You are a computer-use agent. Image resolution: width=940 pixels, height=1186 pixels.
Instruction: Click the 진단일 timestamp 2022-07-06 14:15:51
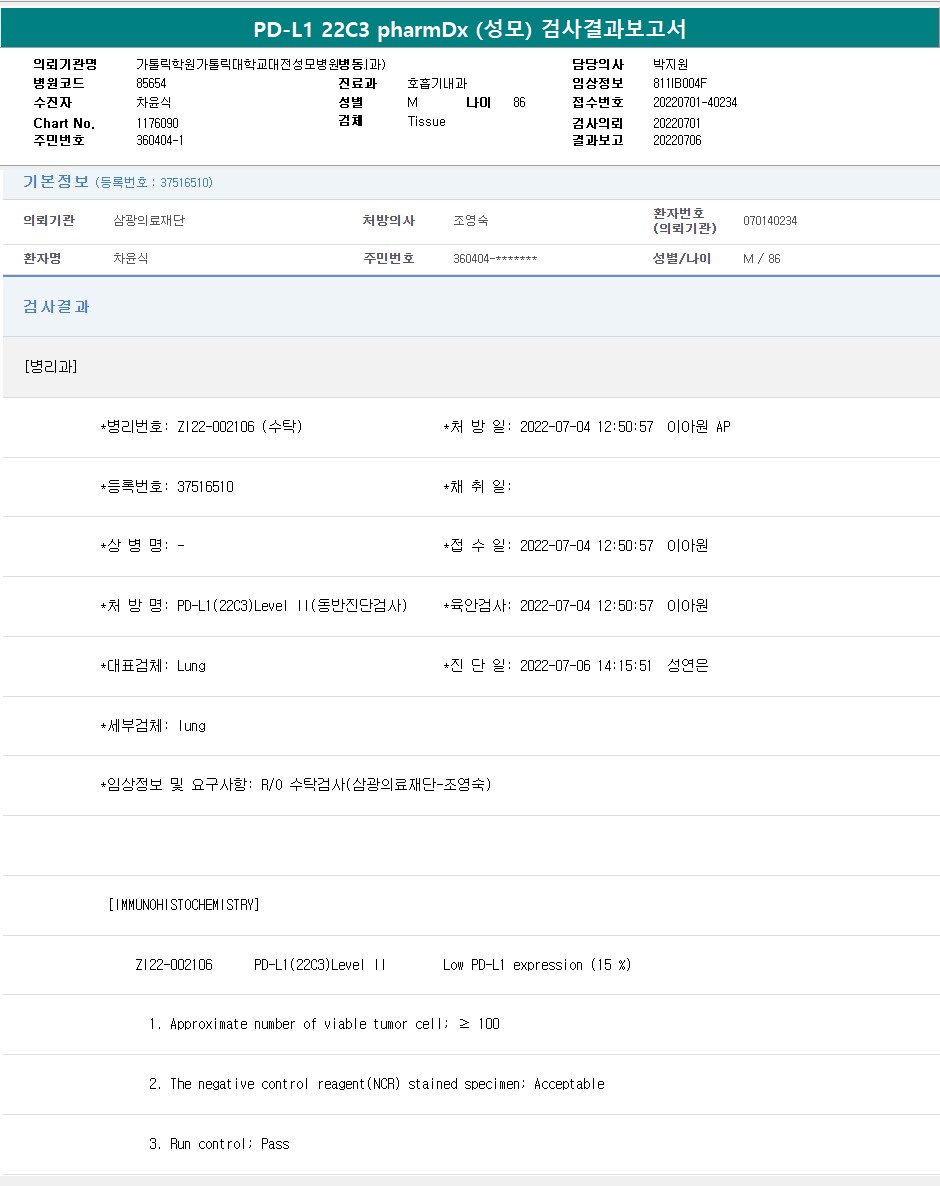(x=585, y=666)
